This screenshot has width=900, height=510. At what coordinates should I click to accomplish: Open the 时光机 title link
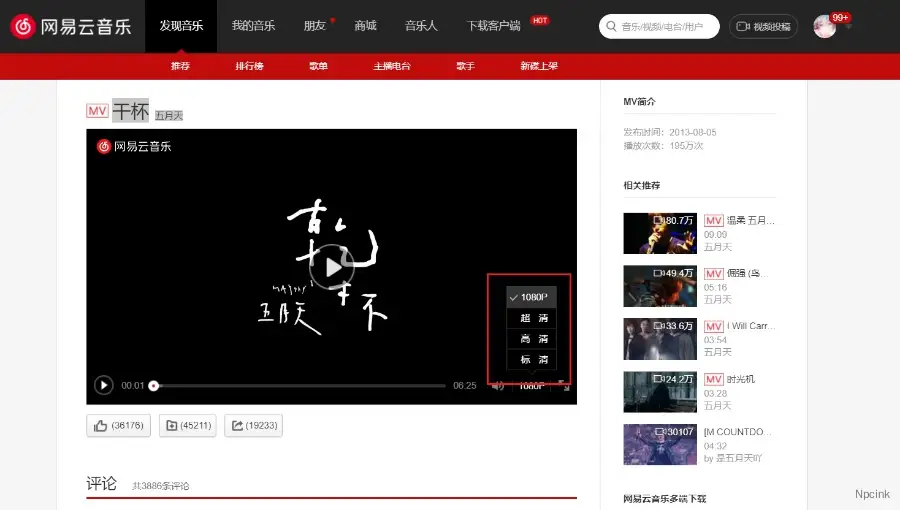740,379
